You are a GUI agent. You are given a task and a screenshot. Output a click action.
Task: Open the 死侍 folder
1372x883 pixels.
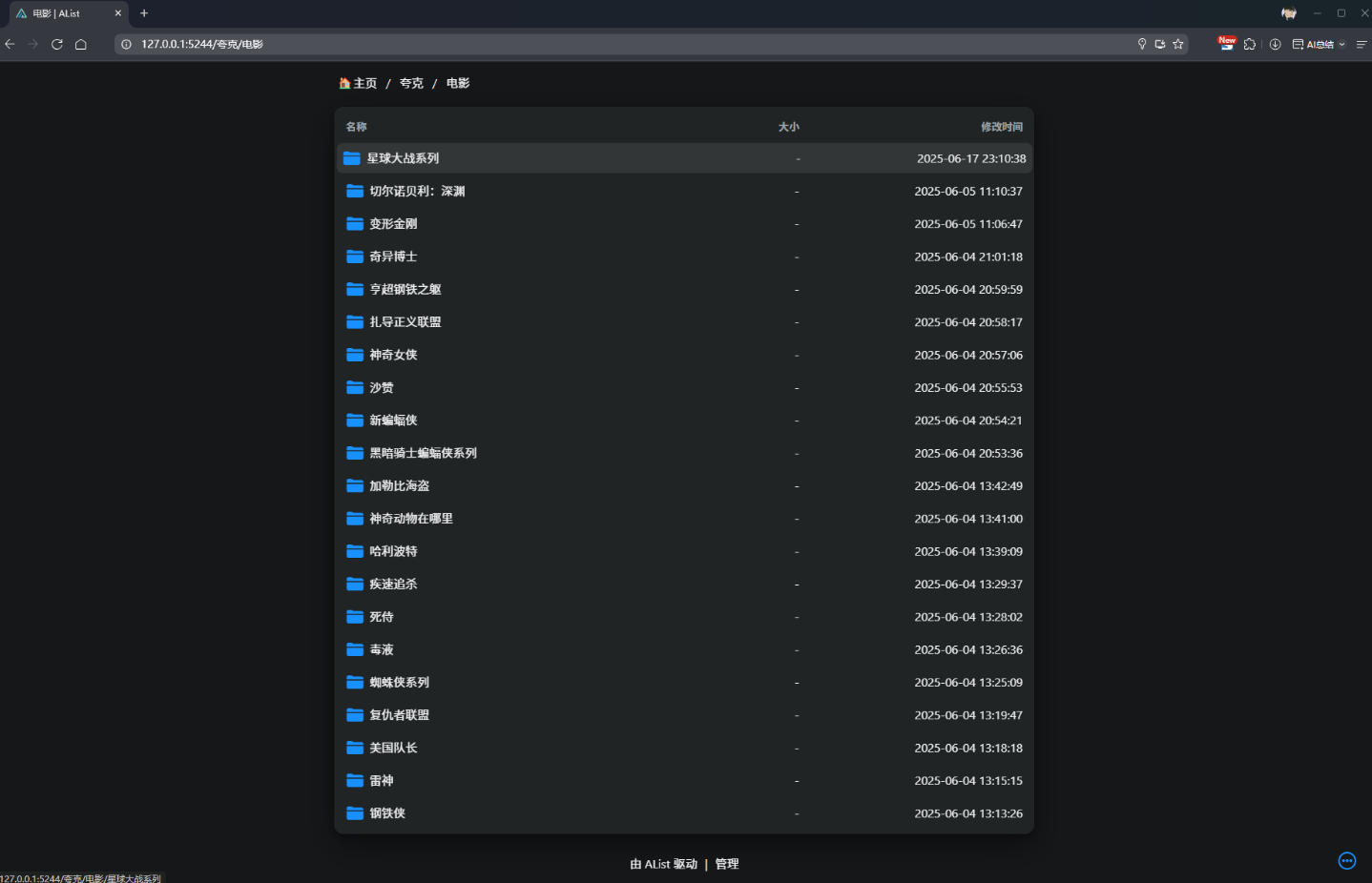[684, 617]
